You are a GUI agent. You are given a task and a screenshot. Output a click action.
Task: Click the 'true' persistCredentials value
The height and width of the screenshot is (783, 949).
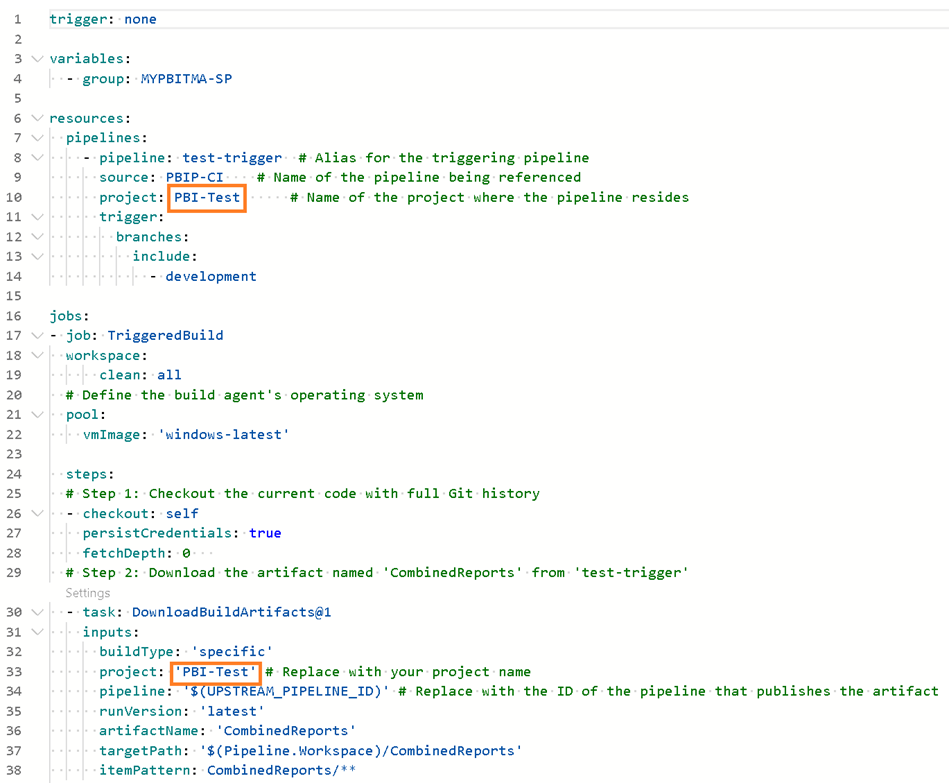265,534
